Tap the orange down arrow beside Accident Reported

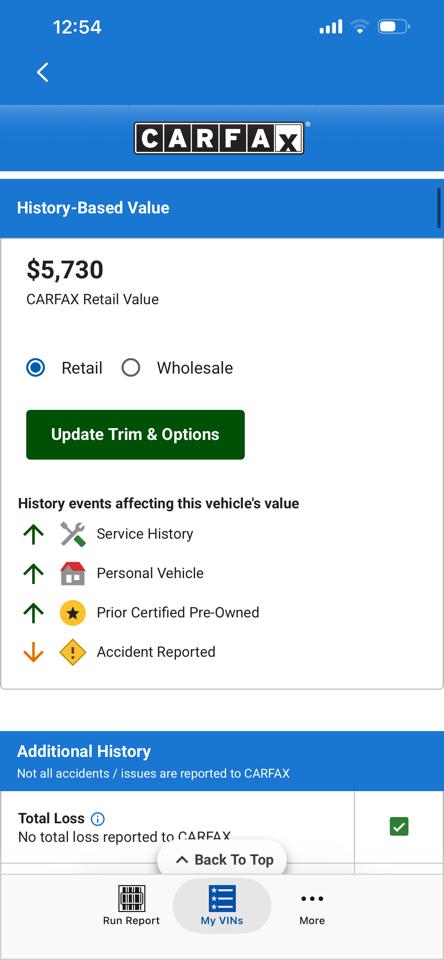[x=33, y=652]
